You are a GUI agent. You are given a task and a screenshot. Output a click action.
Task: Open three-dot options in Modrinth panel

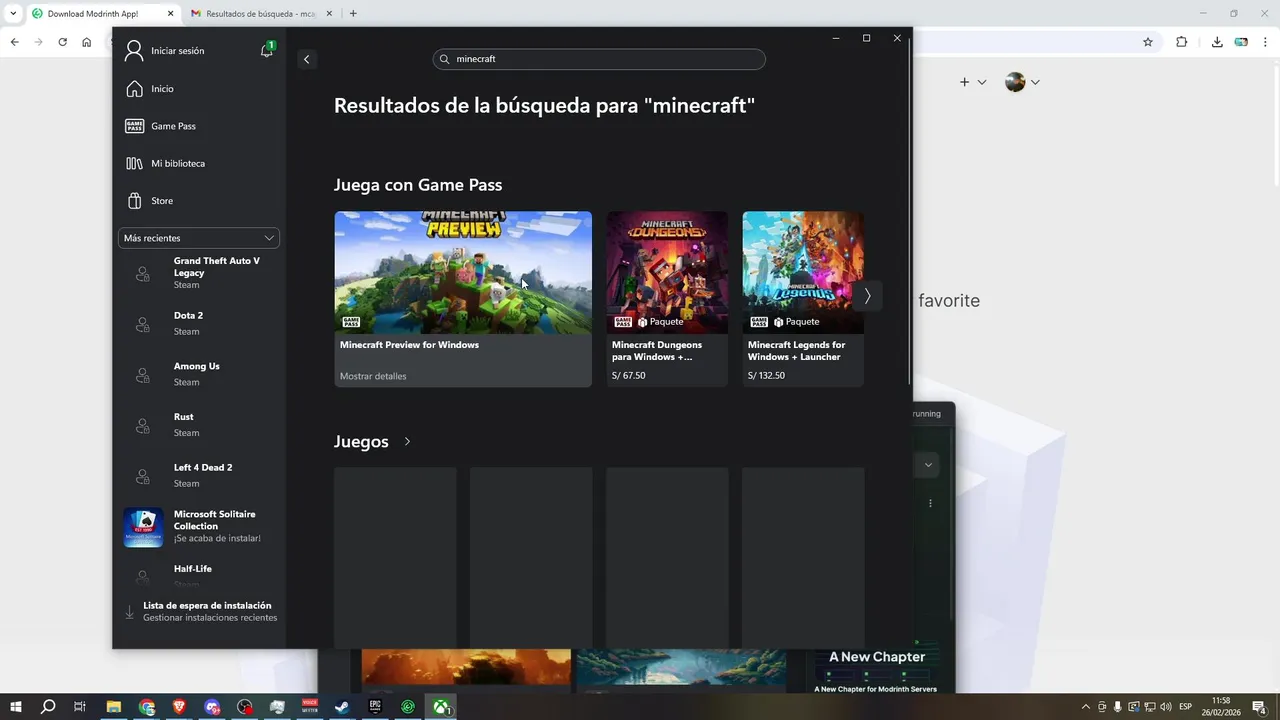(930, 503)
